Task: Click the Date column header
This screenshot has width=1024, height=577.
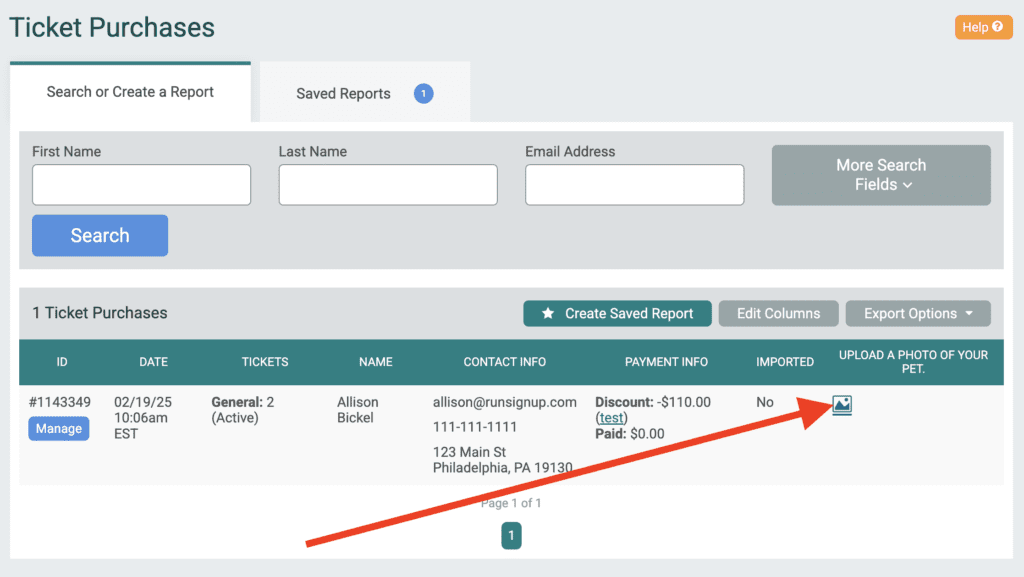Action: point(153,362)
